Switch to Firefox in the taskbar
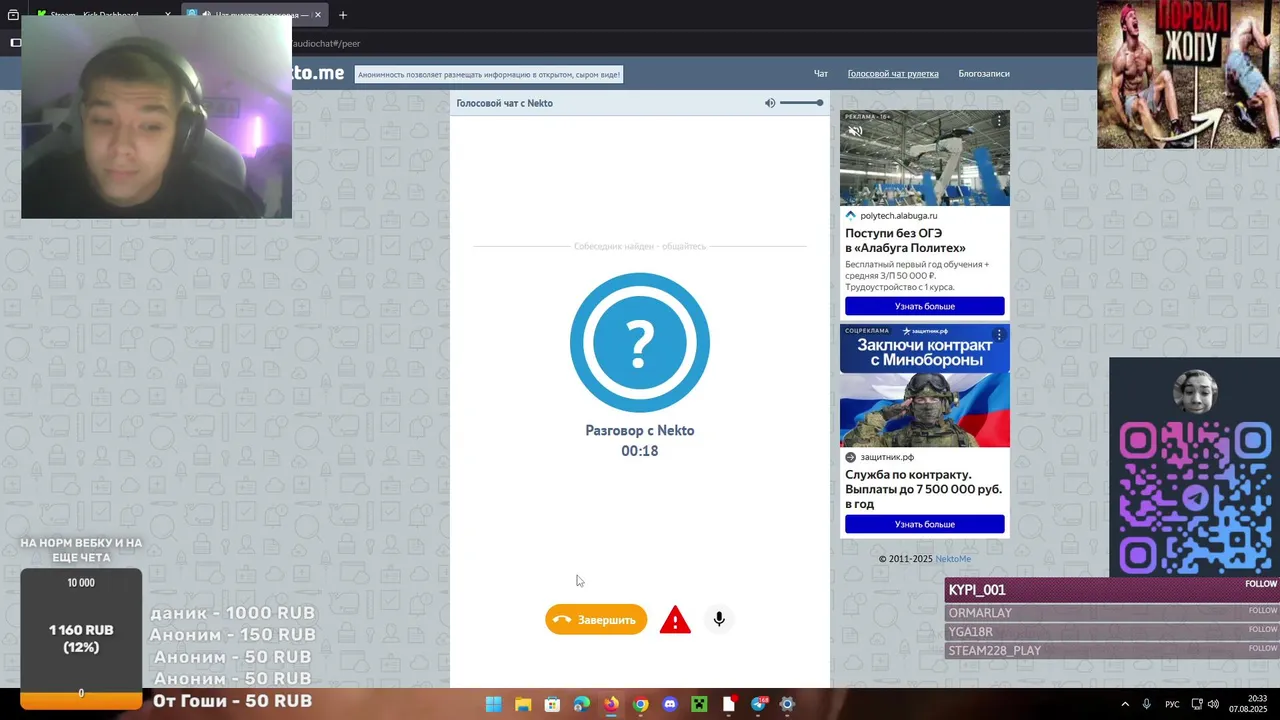Viewport: 1280px width, 720px height. click(x=611, y=704)
